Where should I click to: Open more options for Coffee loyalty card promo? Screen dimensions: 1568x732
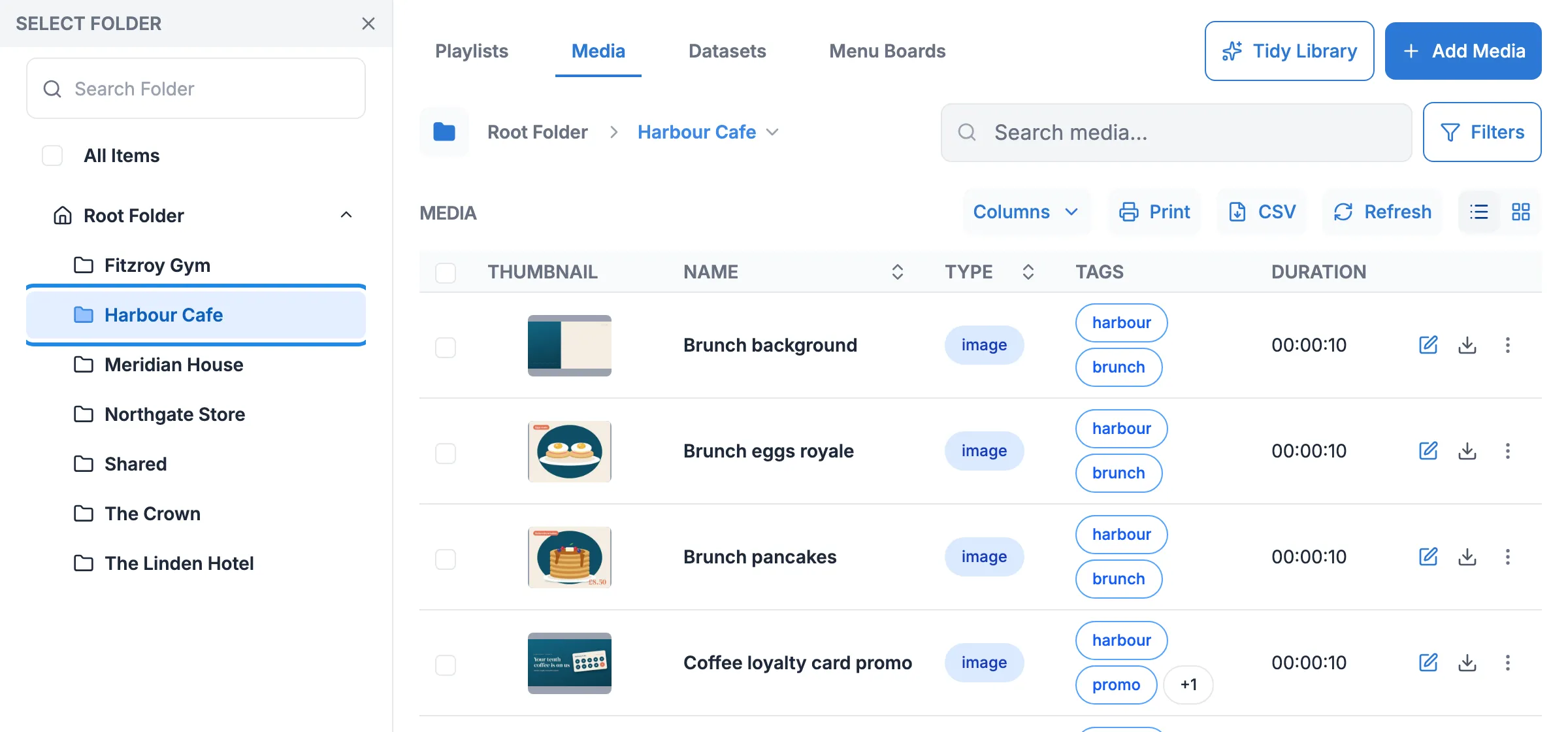[x=1508, y=663]
